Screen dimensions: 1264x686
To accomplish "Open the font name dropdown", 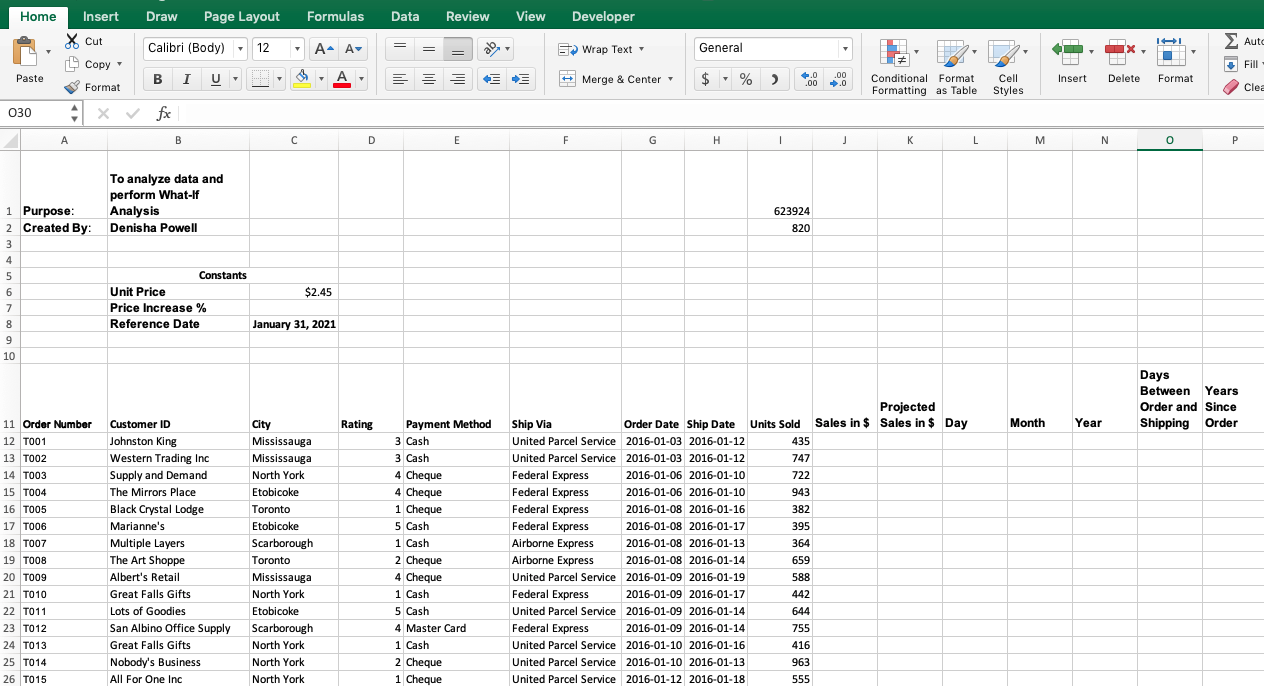I will [240, 49].
